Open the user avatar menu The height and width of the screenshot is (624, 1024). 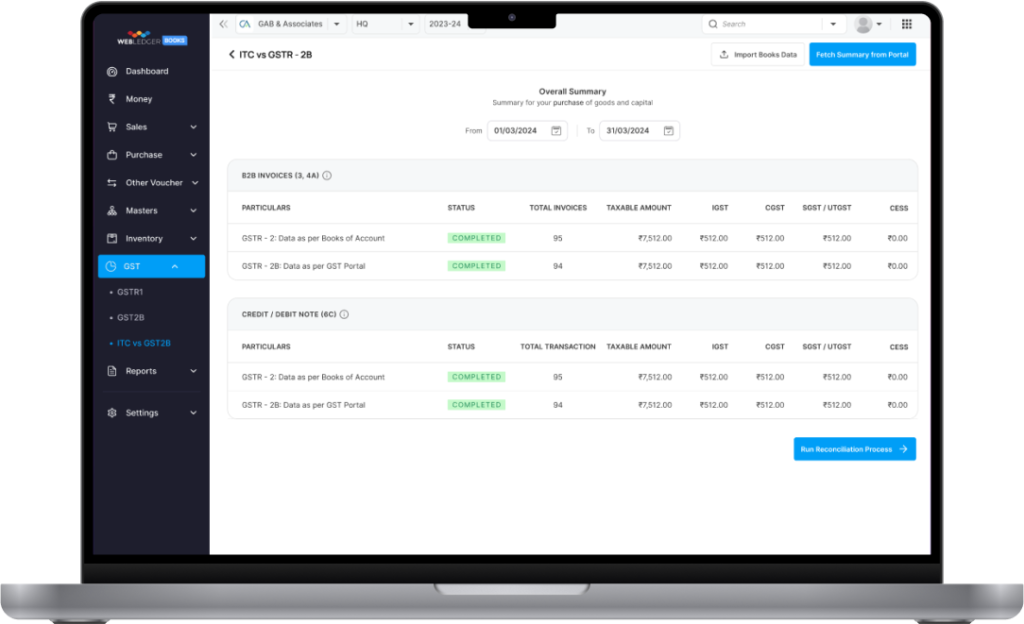coord(867,24)
